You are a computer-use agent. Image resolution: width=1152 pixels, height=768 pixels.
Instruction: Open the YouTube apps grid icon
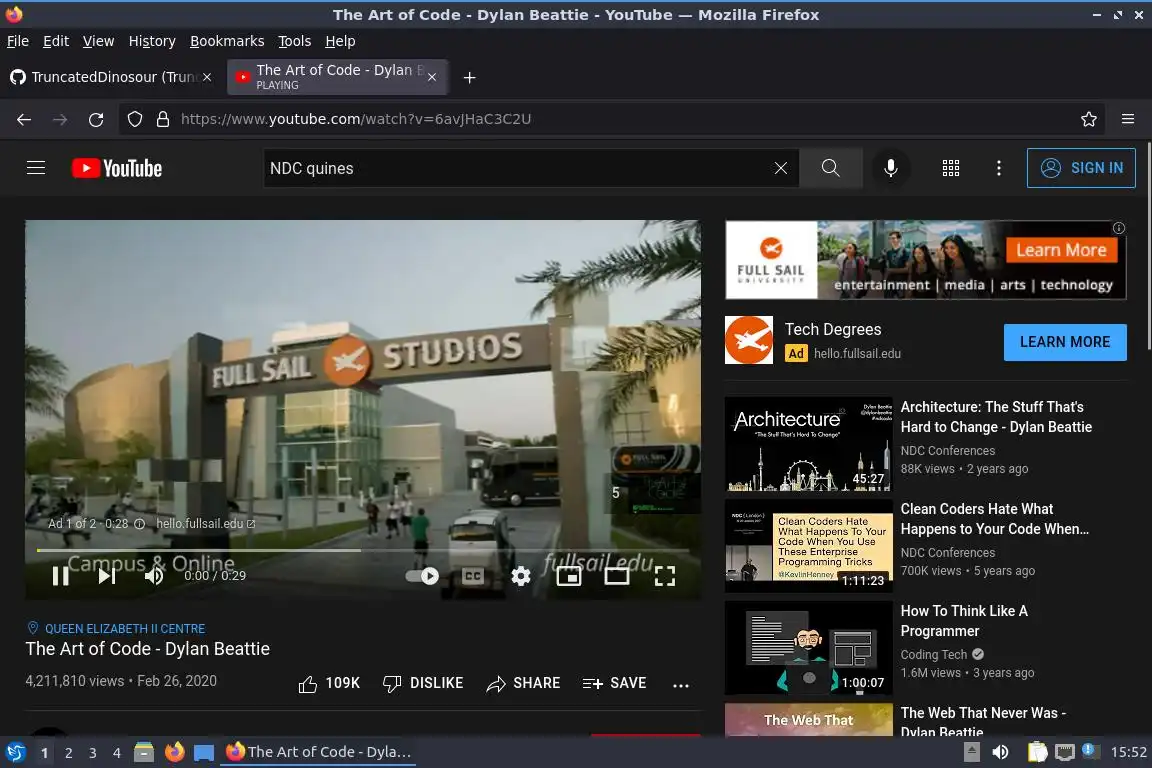(951, 168)
